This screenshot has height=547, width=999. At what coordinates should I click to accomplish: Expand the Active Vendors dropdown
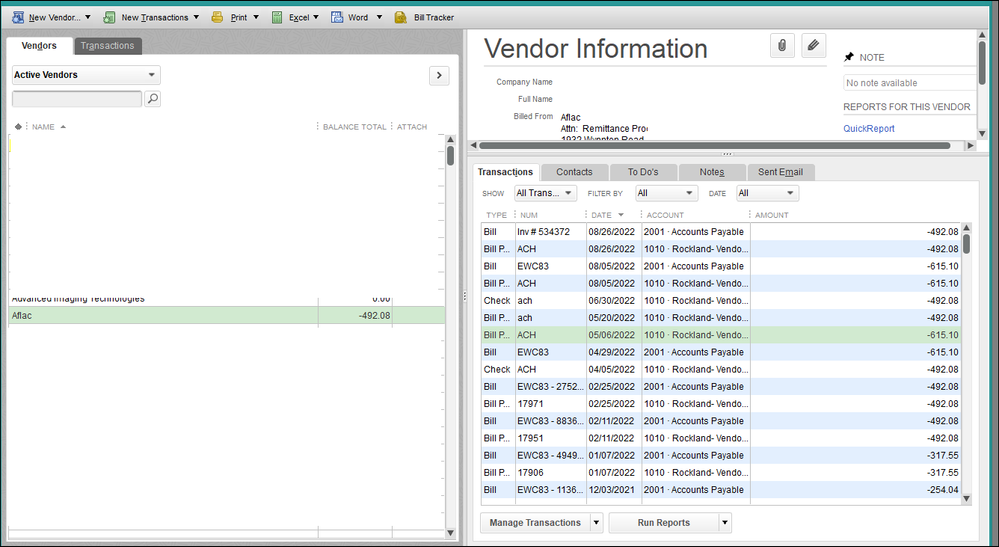(x=86, y=75)
